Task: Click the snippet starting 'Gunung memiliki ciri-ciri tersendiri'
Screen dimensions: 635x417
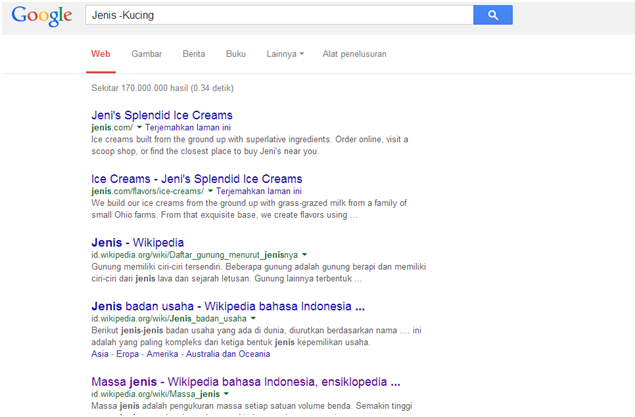Action: pyautogui.click(x=259, y=272)
